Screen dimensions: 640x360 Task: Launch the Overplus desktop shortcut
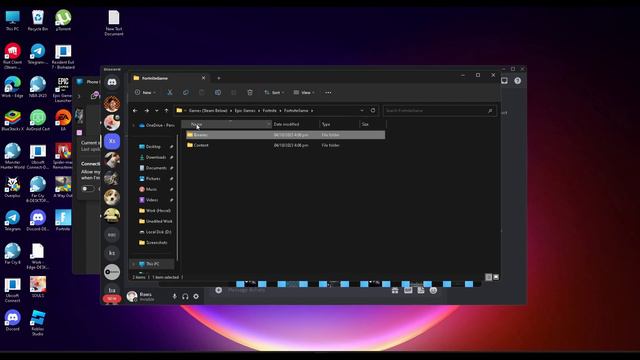(12, 187)
